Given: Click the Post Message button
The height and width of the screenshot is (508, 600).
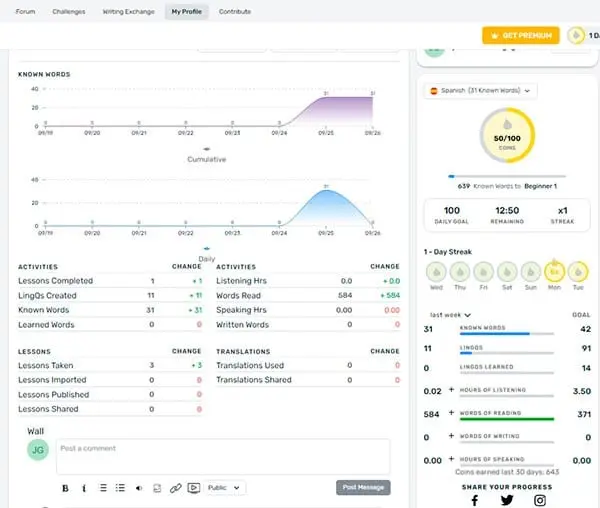Looking at the screenshot, I should pos(363,487).
